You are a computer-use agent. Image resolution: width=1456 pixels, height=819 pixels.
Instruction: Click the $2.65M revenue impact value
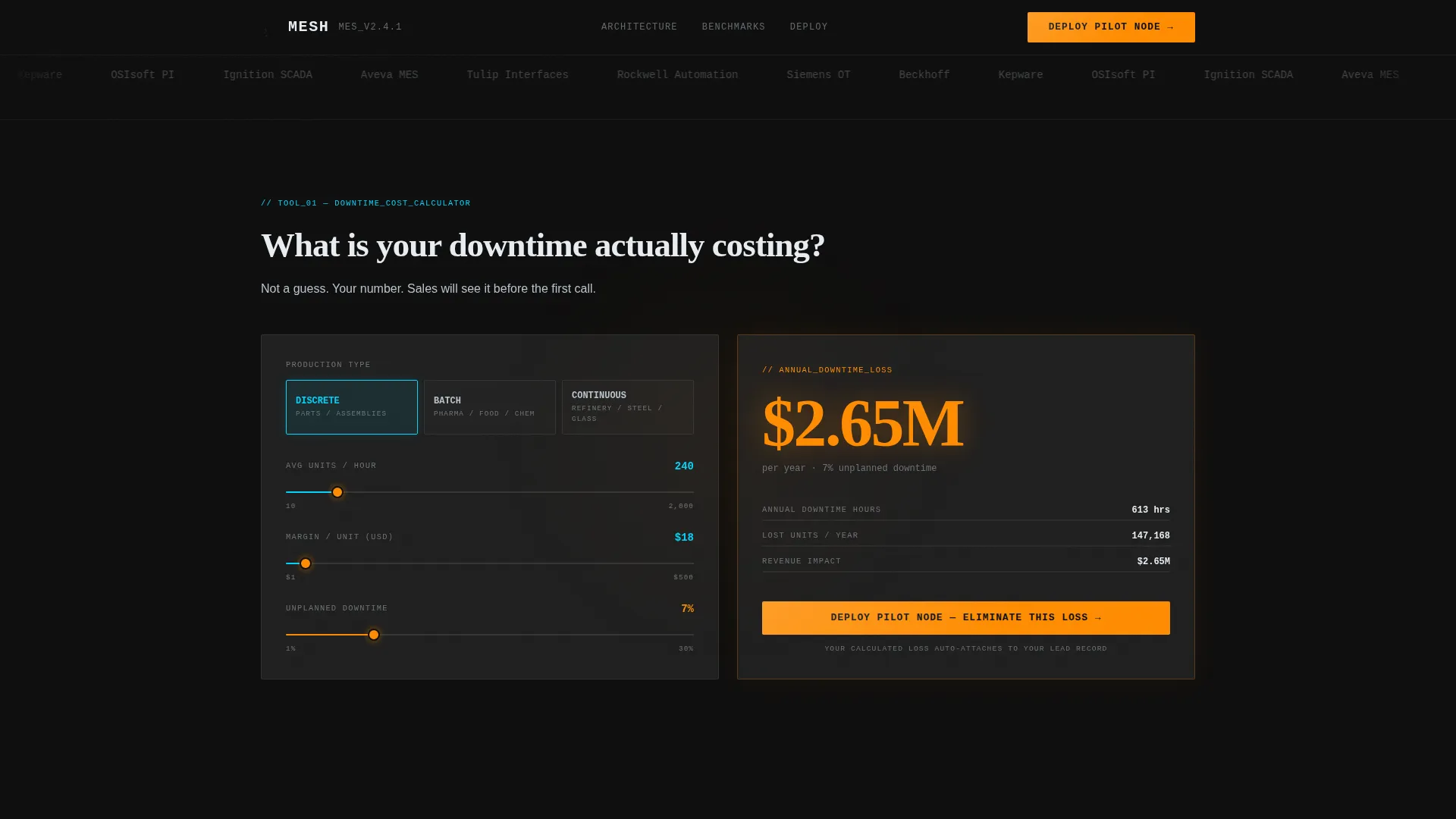pos(1153,562)
